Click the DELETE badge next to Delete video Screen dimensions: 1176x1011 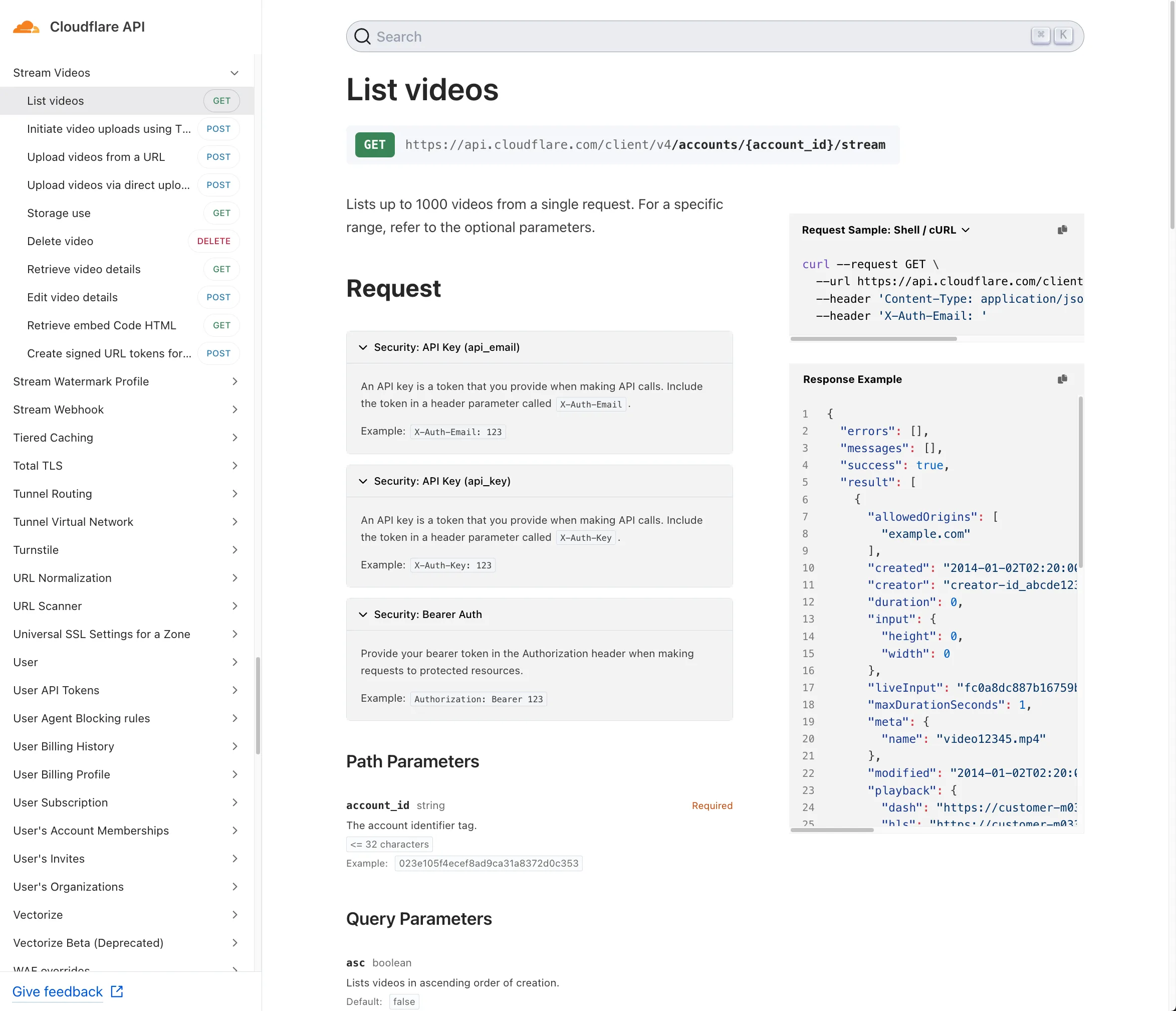(x=213, y=241)
